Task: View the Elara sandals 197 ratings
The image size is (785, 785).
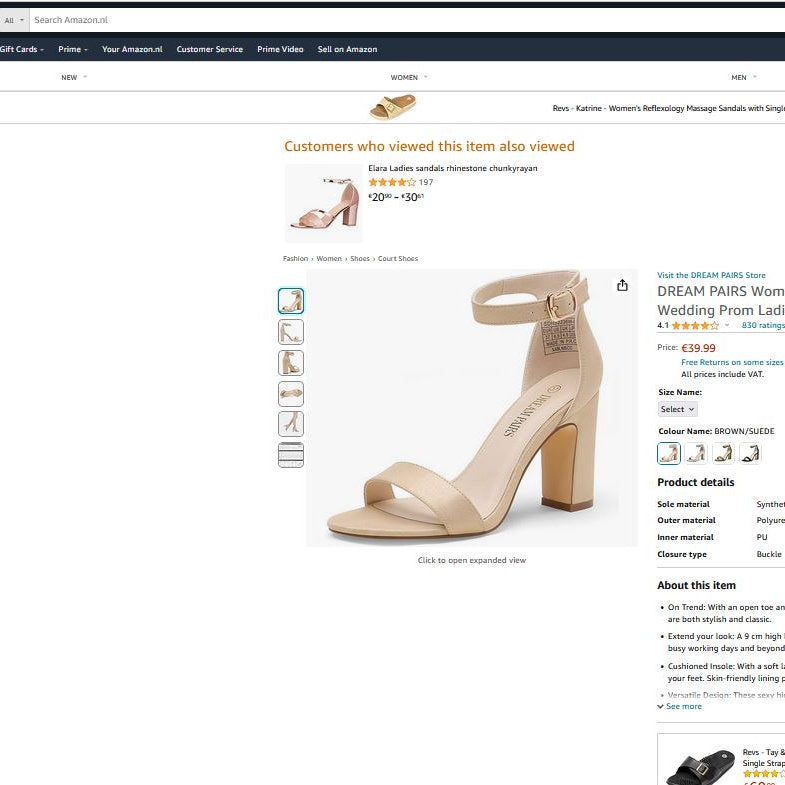Action: (426, 182)
